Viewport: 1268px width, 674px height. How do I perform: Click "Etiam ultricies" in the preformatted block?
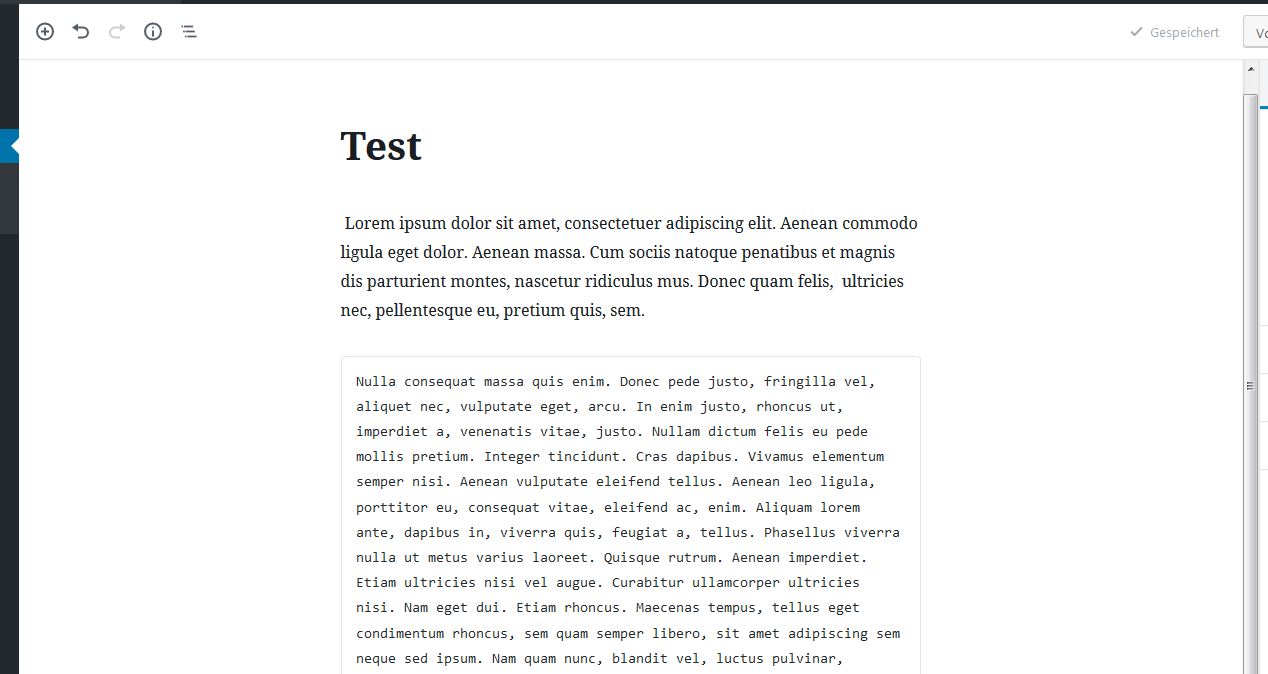pyautogui.click(x=415, y=582)
